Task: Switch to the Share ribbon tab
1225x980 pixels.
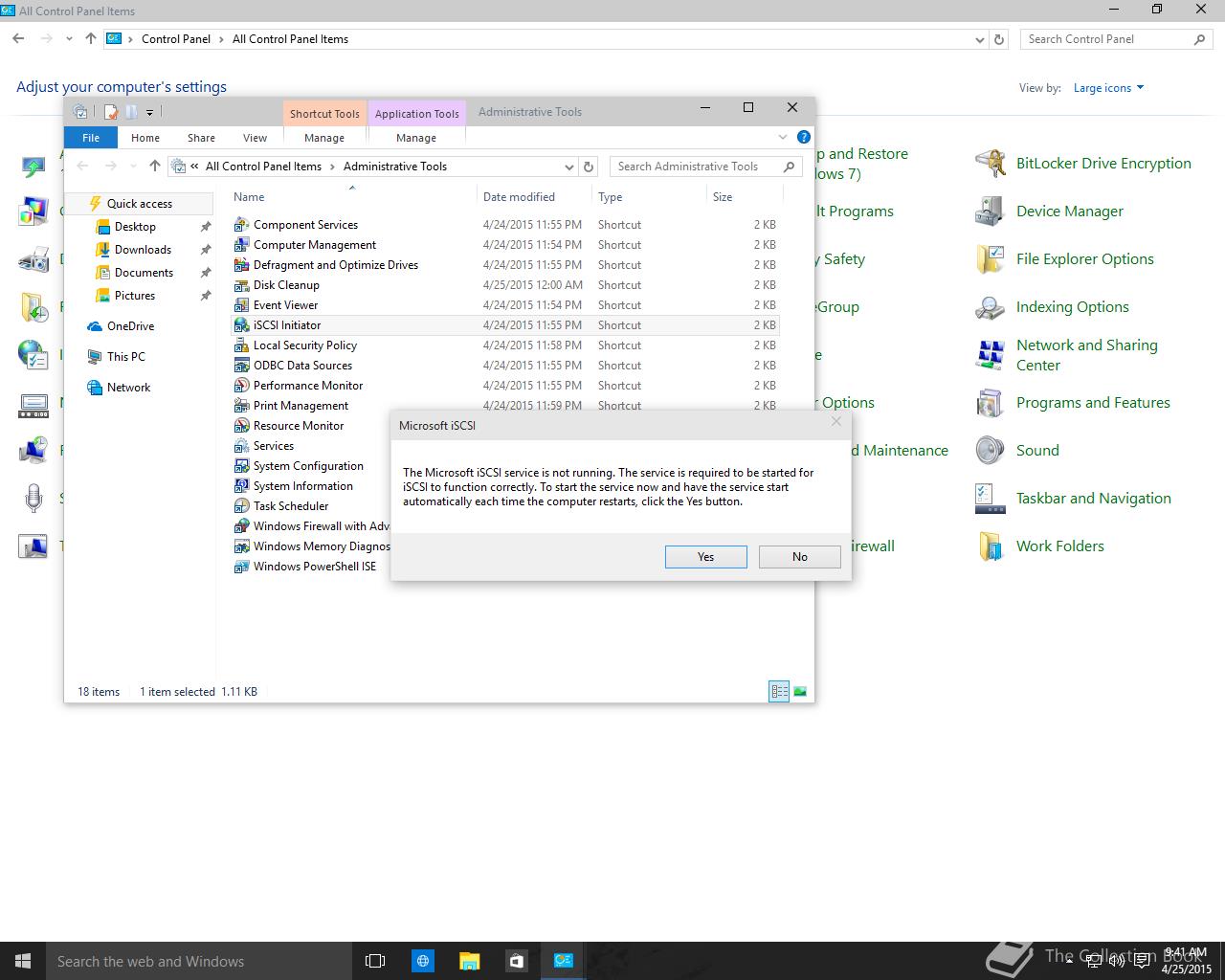Action: pyautogui.click(x=201, y=138)
